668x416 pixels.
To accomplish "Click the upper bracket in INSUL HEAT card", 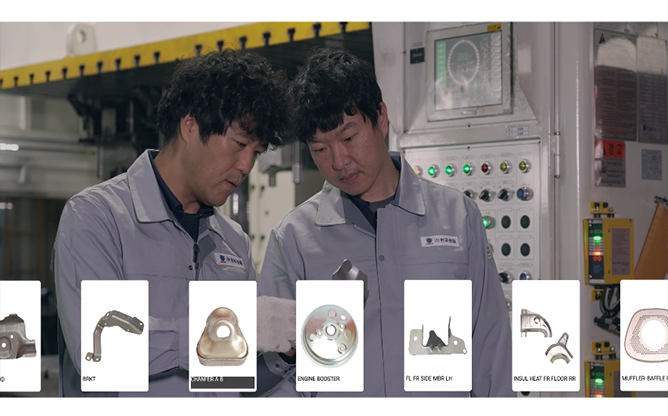I will 535,323.
